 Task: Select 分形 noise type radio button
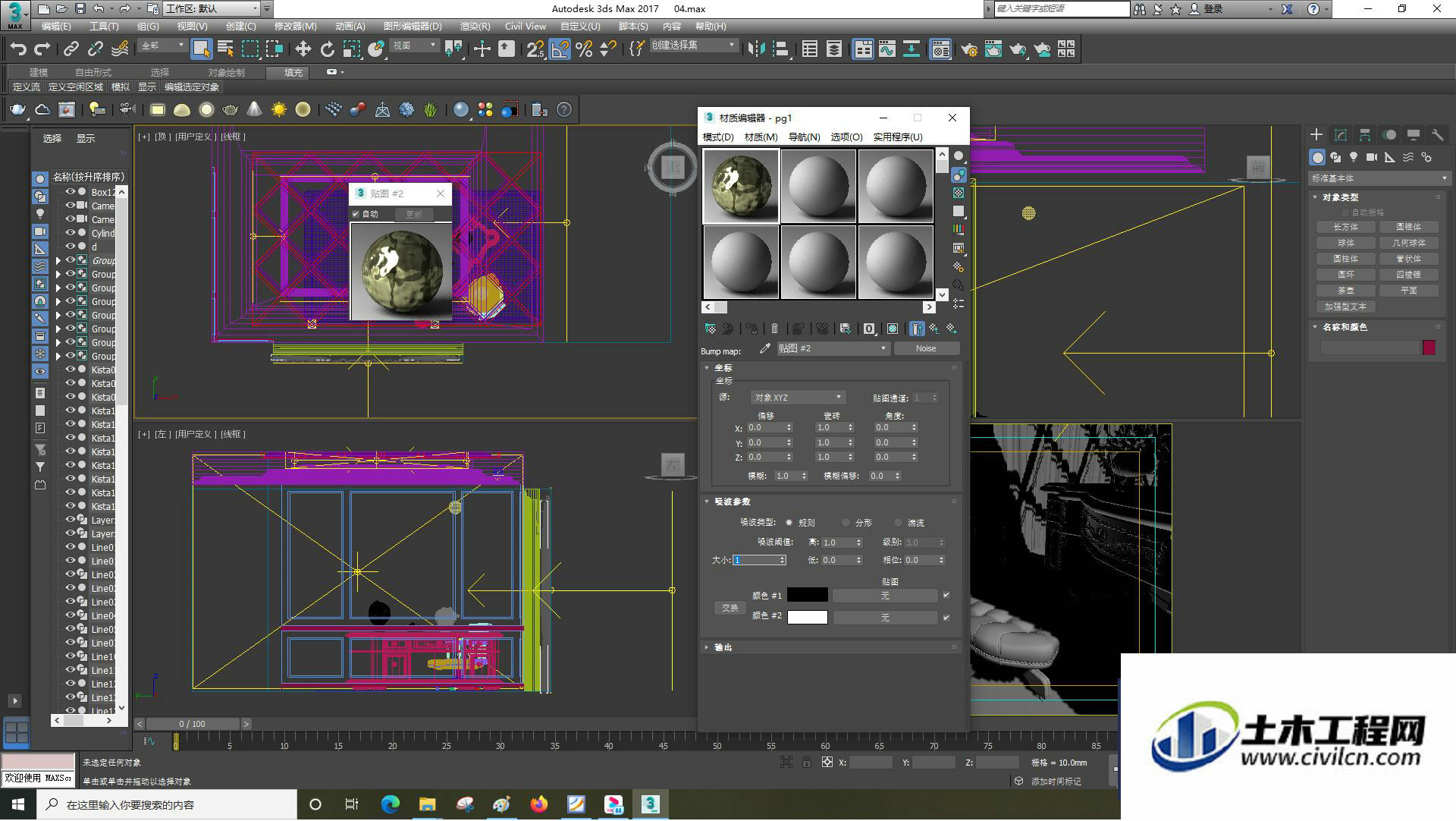pyautogui.click(x=846, y=523)
